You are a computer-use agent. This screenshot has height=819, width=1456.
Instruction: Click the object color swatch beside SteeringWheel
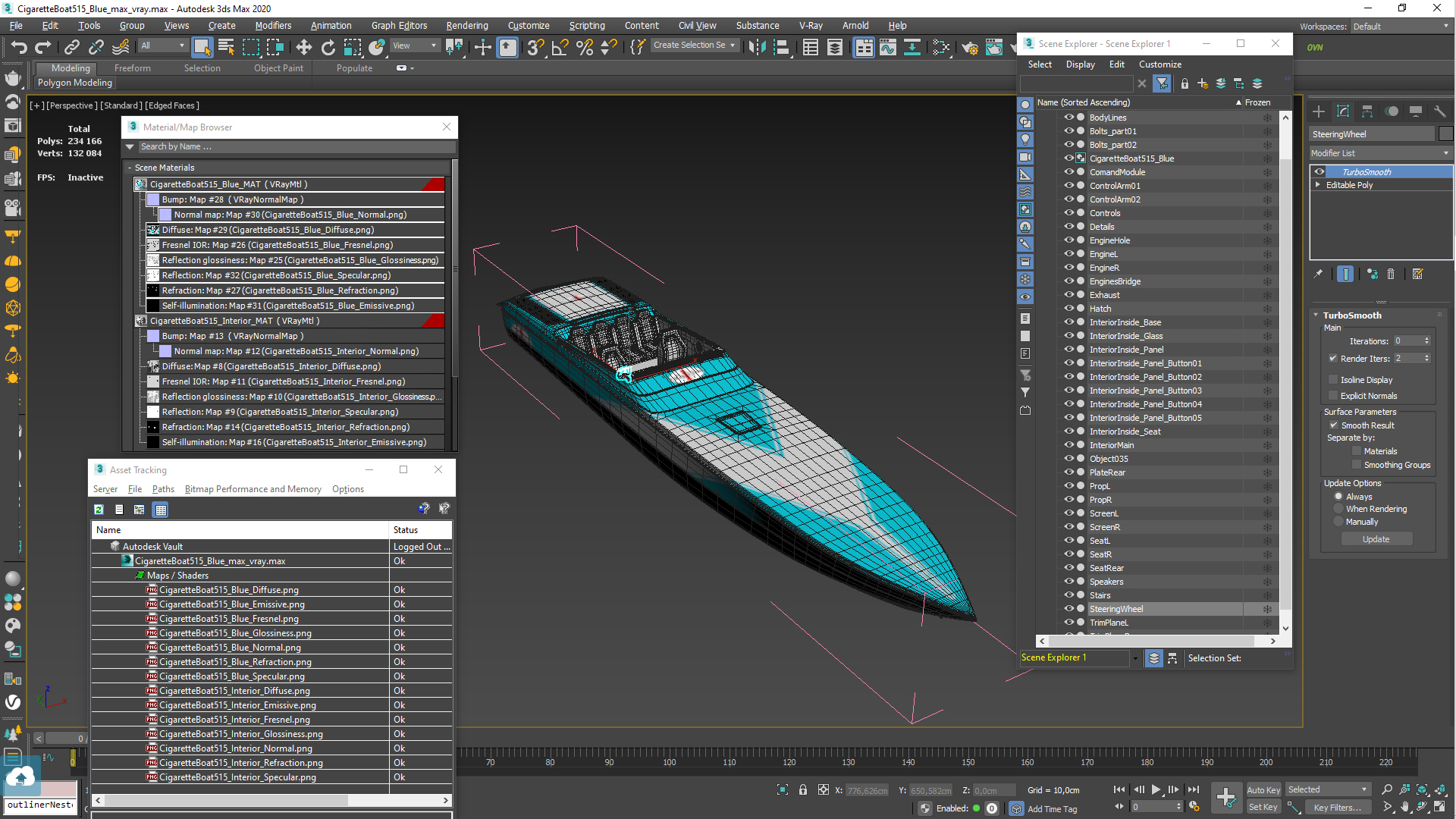[x=1445, y=134]
